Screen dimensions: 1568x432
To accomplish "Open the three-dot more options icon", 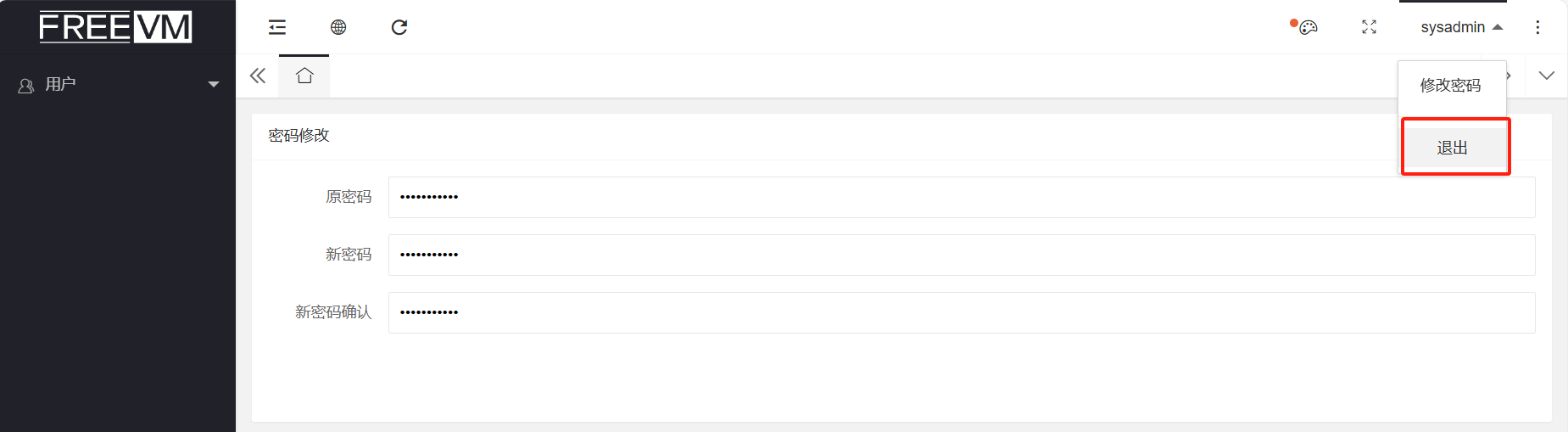I will click(1537, 27).
